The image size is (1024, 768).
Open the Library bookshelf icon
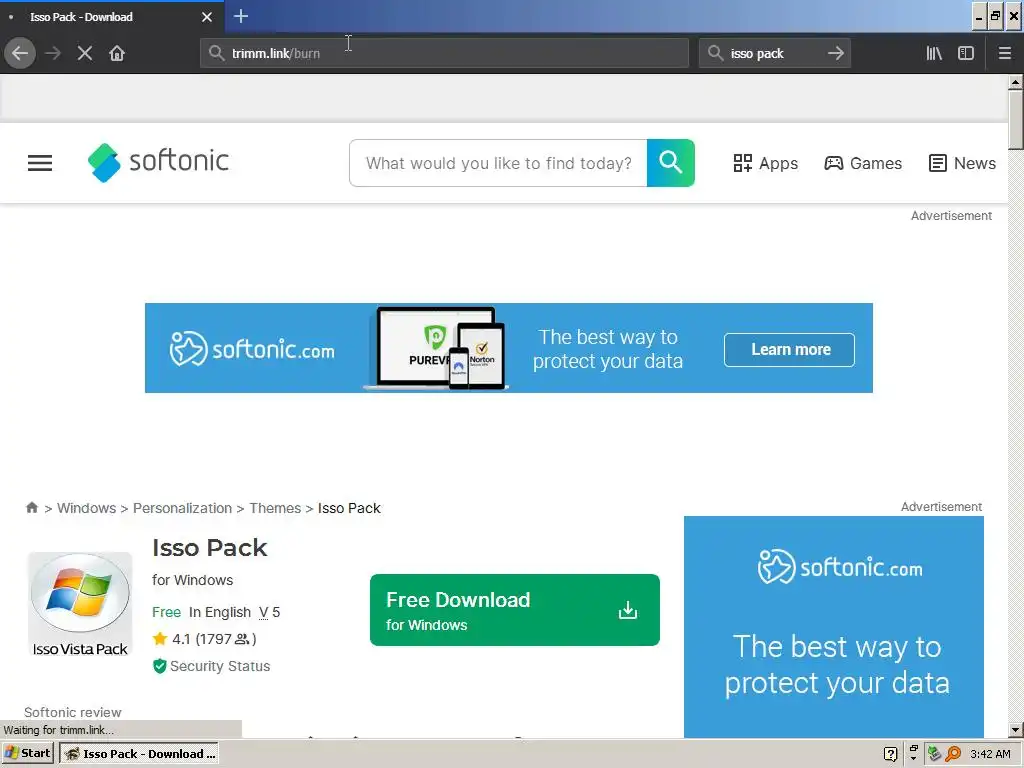[x=934, y=53]
